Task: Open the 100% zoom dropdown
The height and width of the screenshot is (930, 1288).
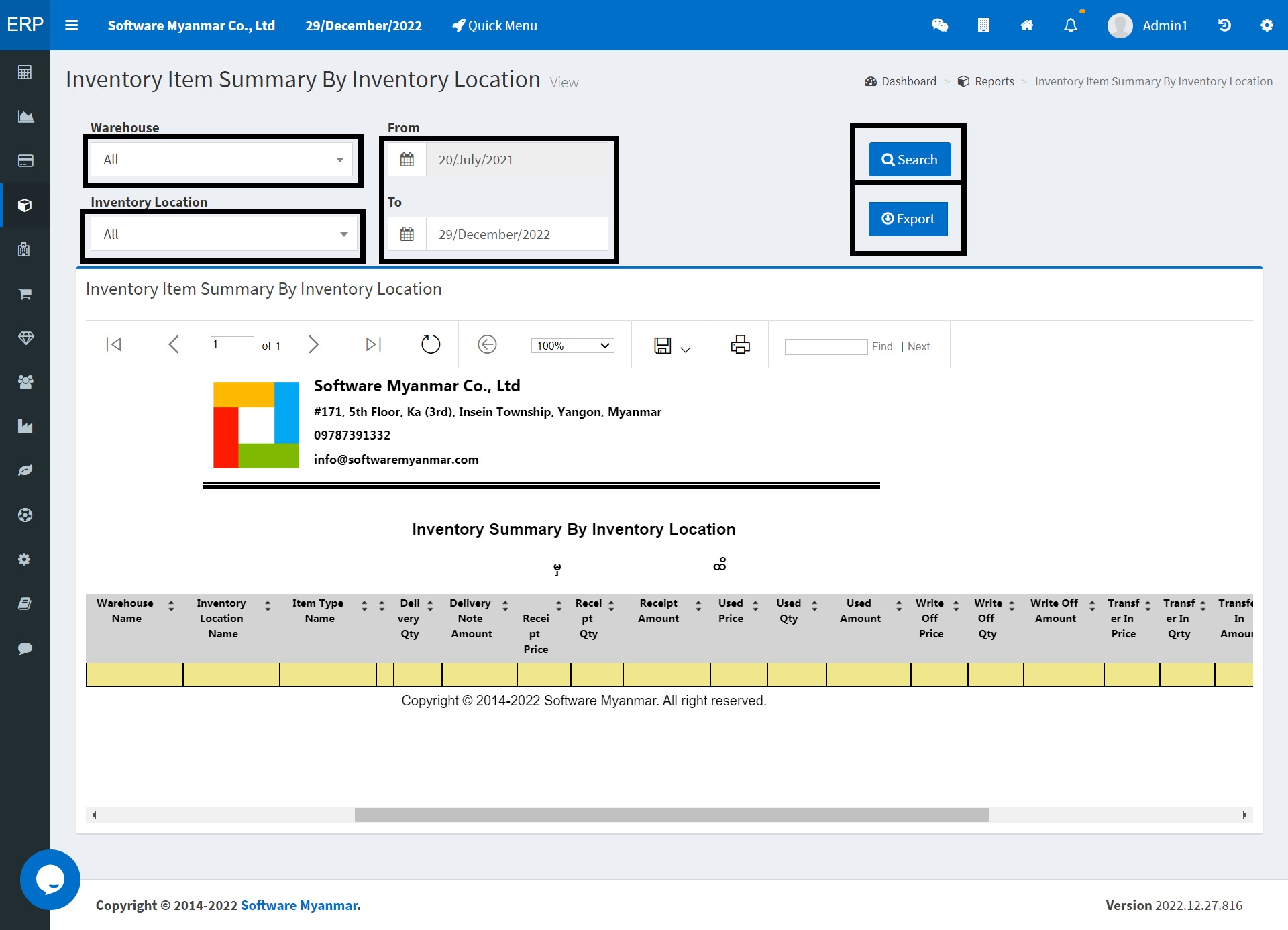Action: point(572,346)
